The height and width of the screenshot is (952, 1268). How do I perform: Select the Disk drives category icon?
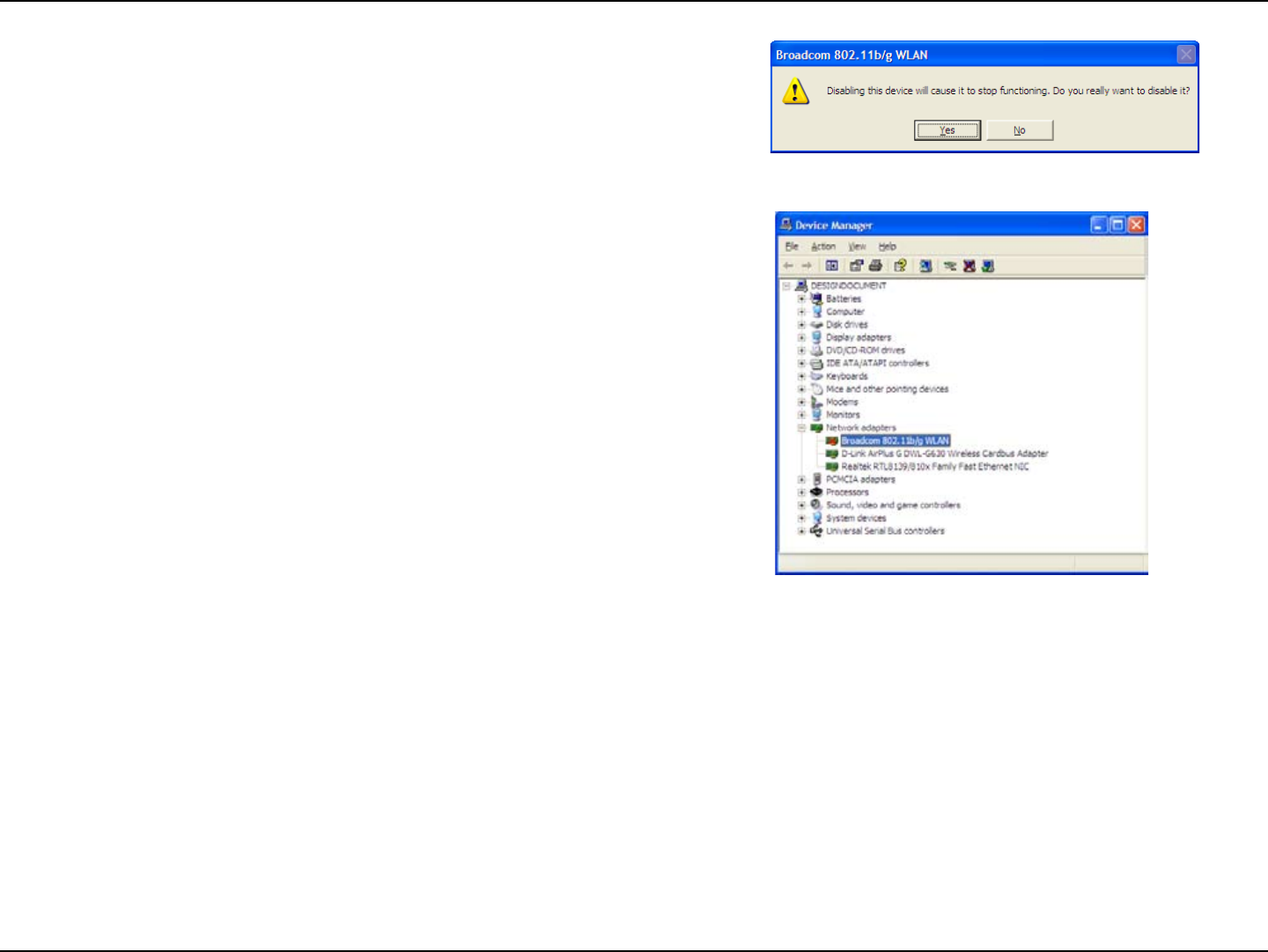coord(816,324)
